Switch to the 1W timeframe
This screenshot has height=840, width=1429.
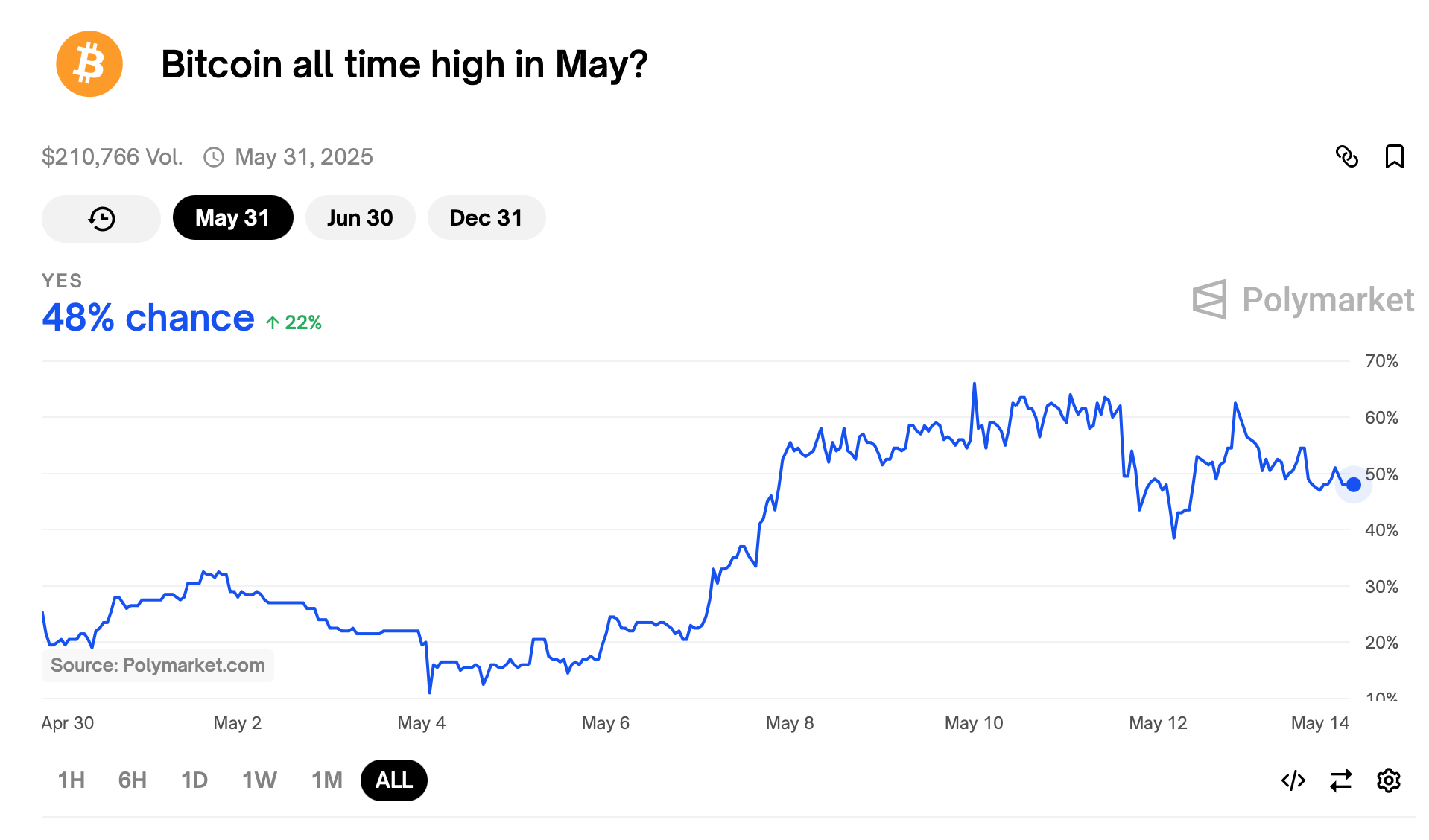259,780
